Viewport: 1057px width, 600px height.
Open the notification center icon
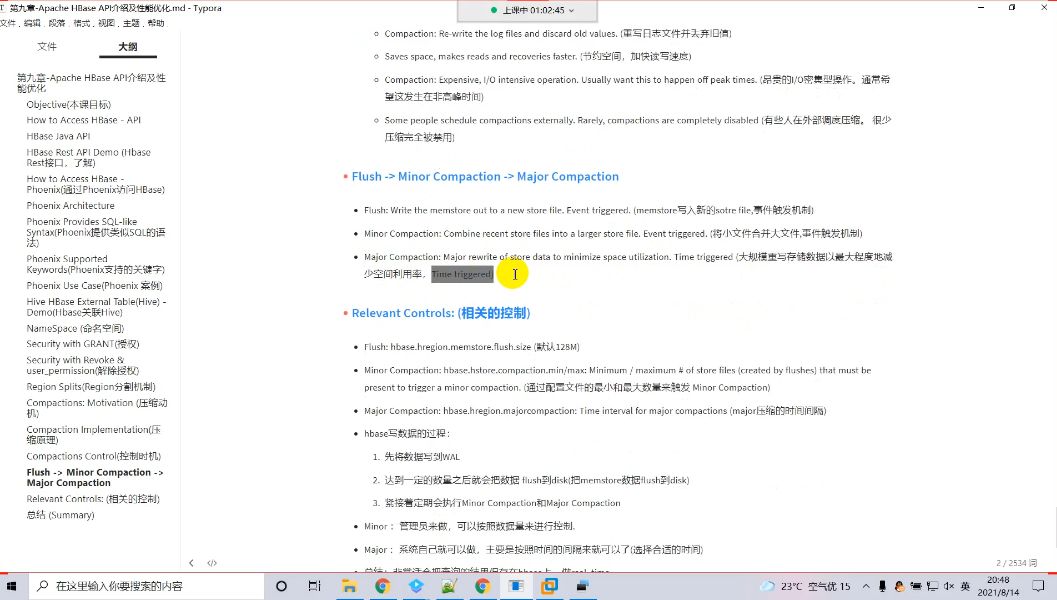[x=1038, y=586]
